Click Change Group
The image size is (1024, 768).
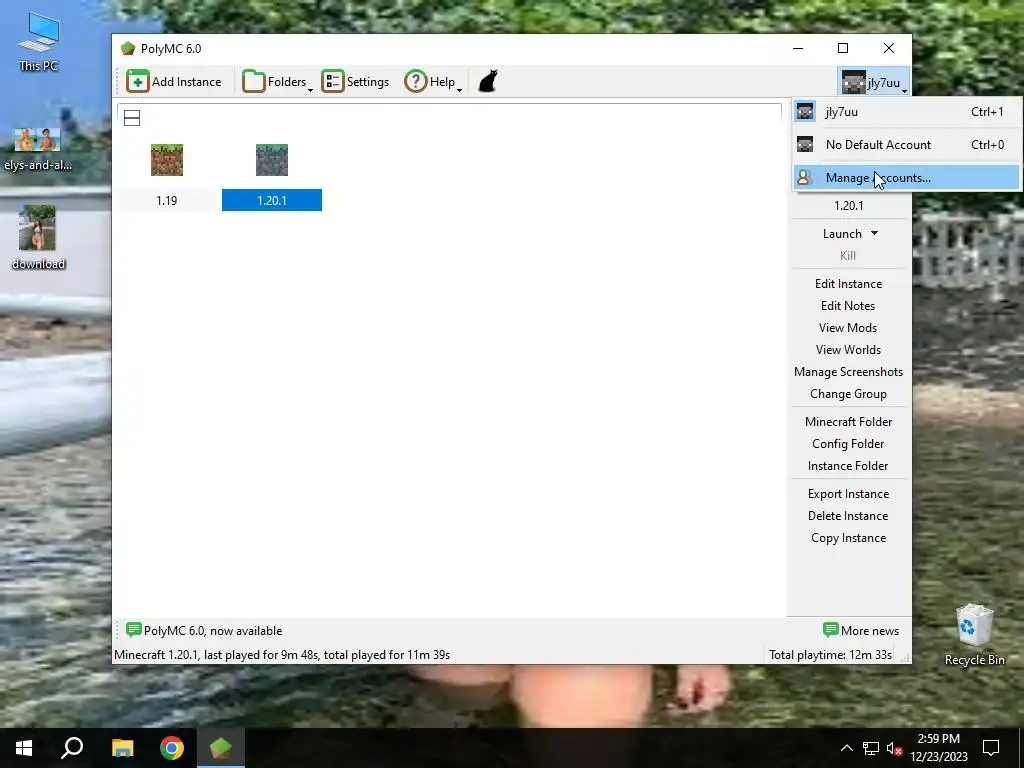click(848, 394)
